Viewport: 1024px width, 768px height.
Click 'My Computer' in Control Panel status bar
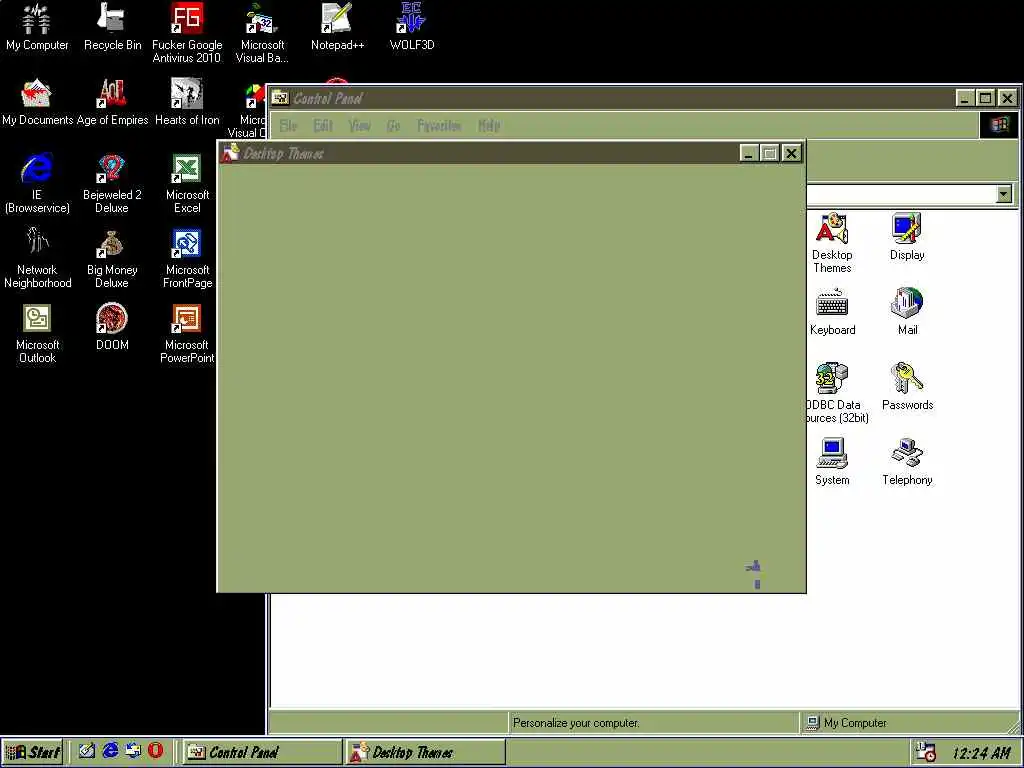(855, 723)
